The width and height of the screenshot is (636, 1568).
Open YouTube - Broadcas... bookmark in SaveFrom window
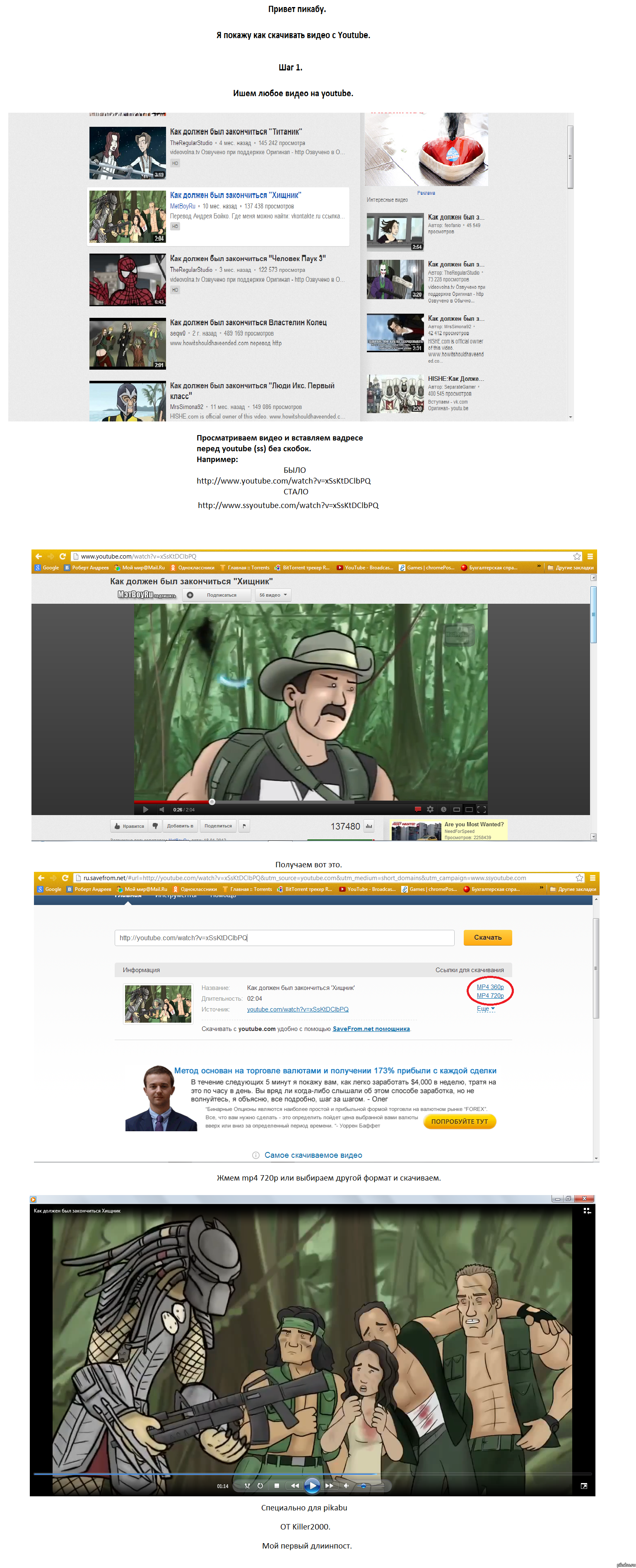coord(367,889)
